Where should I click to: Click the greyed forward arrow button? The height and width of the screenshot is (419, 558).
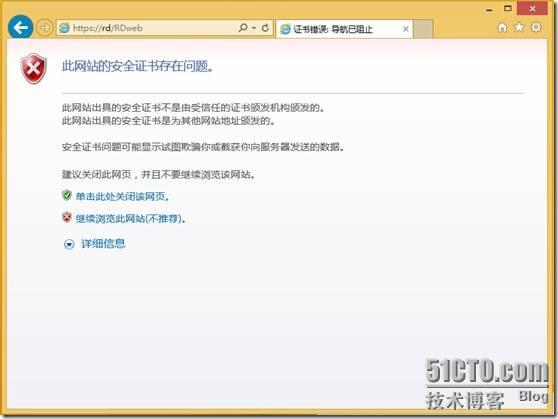(x=44, y=27)
